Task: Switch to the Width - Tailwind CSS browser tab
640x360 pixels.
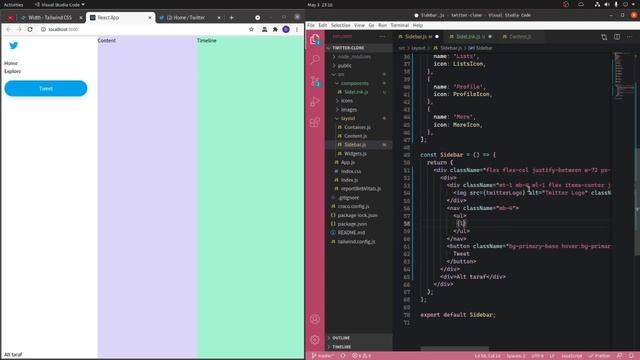Action: point(50,18)
